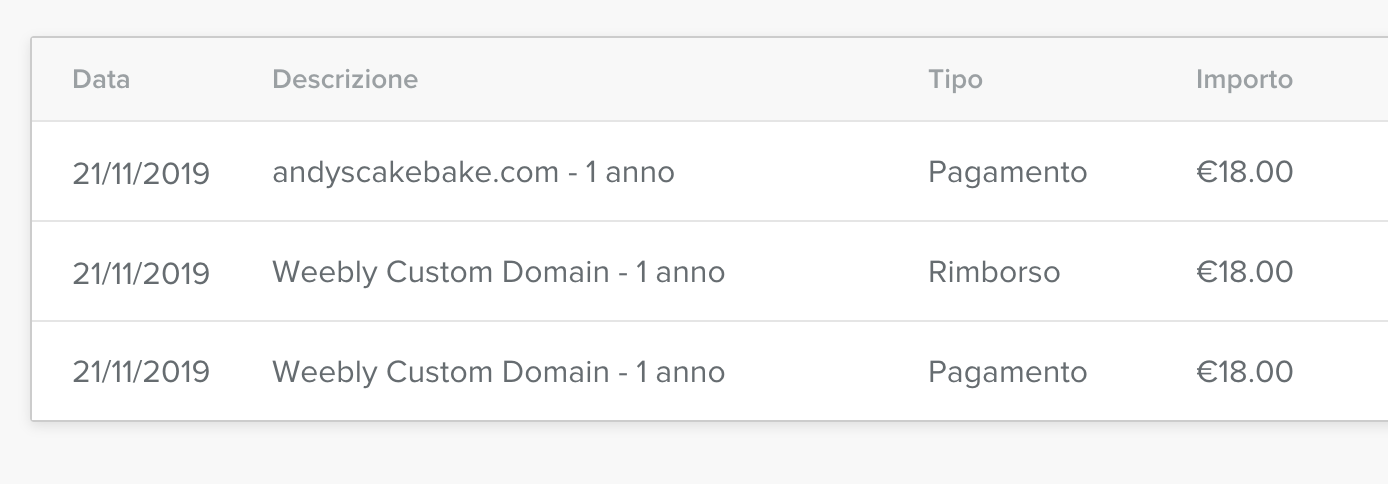Click the Importo column header
The width and height of the screenshot is (1388, 484).
coord(1244,79)
